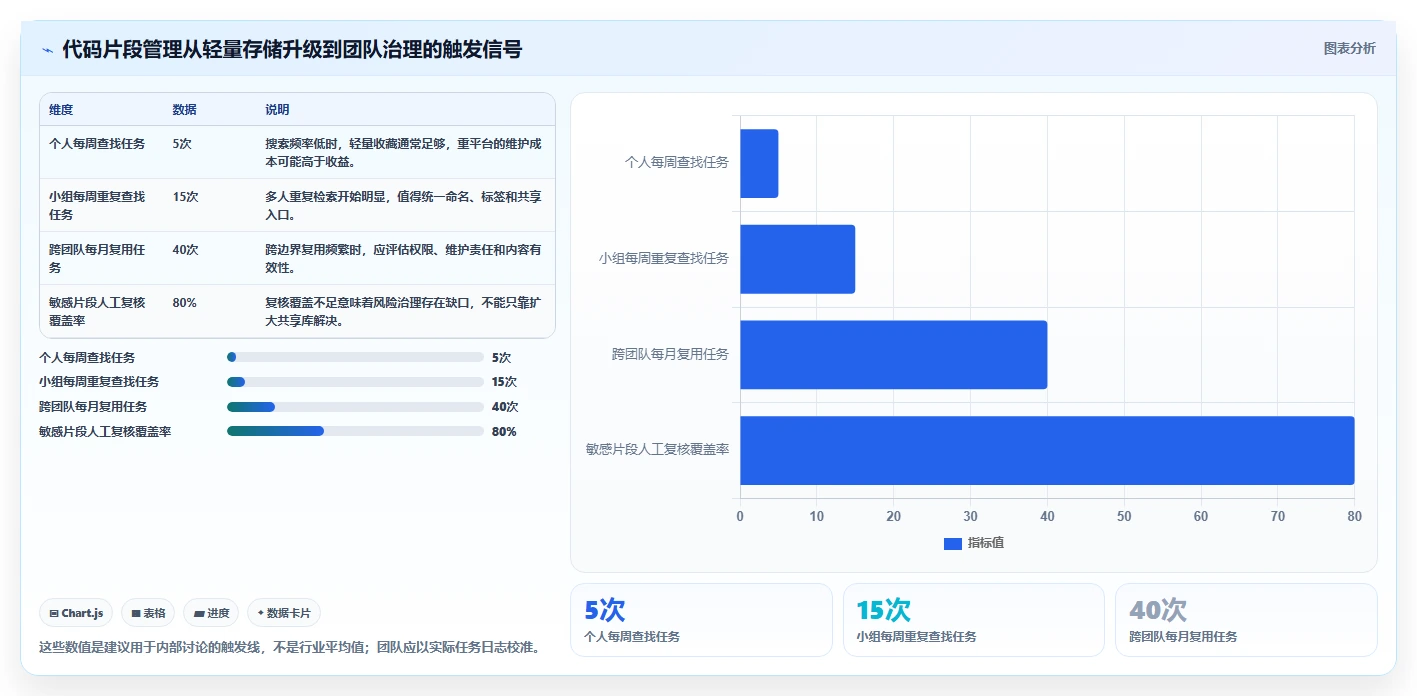Screen dimensions: 1417x696
Task: Click the 敏感片段人工复核覆盖率 progress label
Action: pos(105,432)
